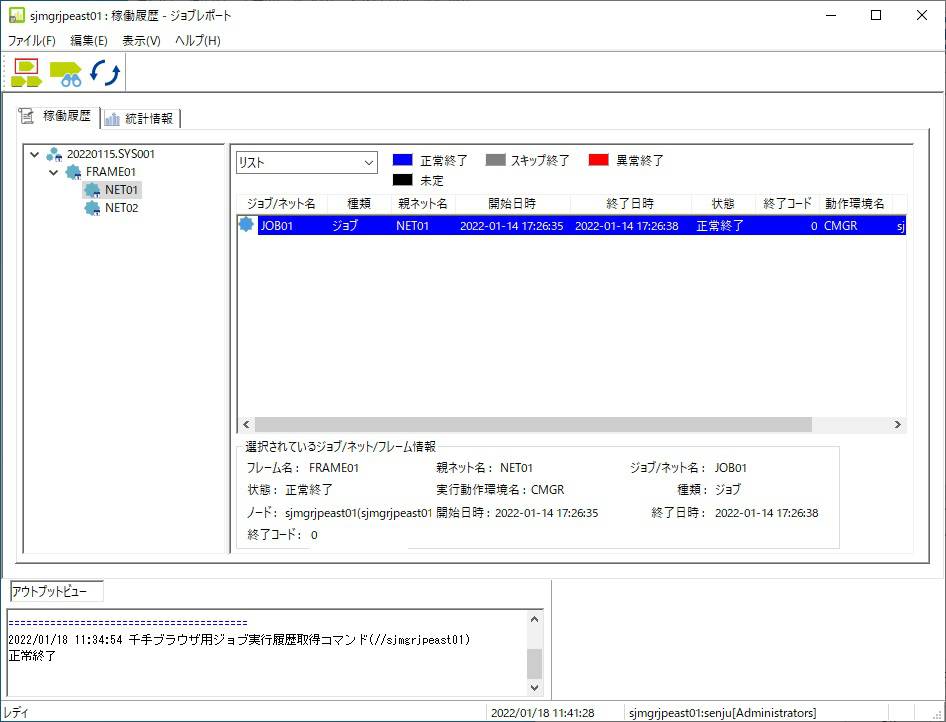The image size is (946, 722).
Task: Sort by ジョブ/ネット名 column header
Action: 282,204
